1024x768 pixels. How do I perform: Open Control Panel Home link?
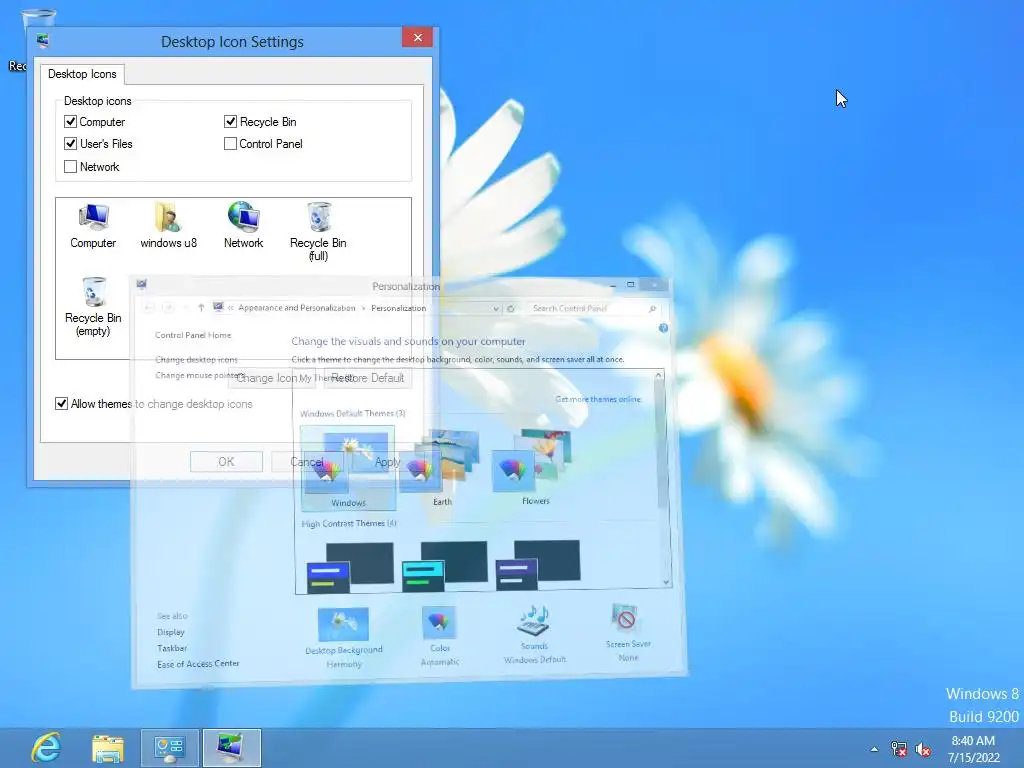pyautogui.click(x=193, y=335)
